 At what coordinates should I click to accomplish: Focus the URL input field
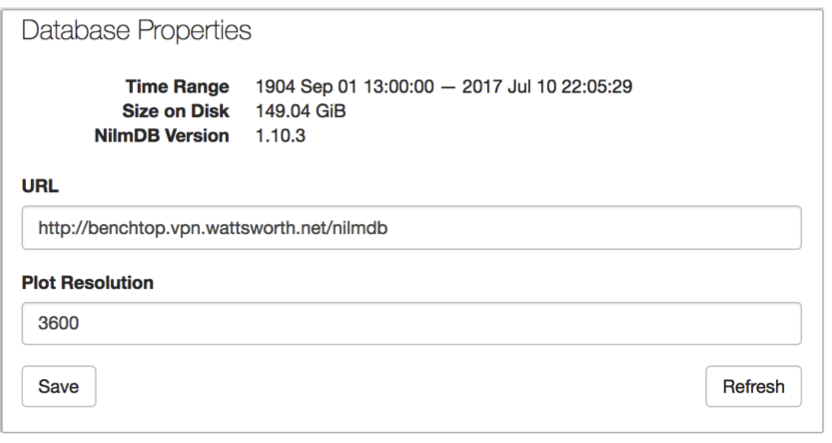pyautogui.click(x=412, y=228)
